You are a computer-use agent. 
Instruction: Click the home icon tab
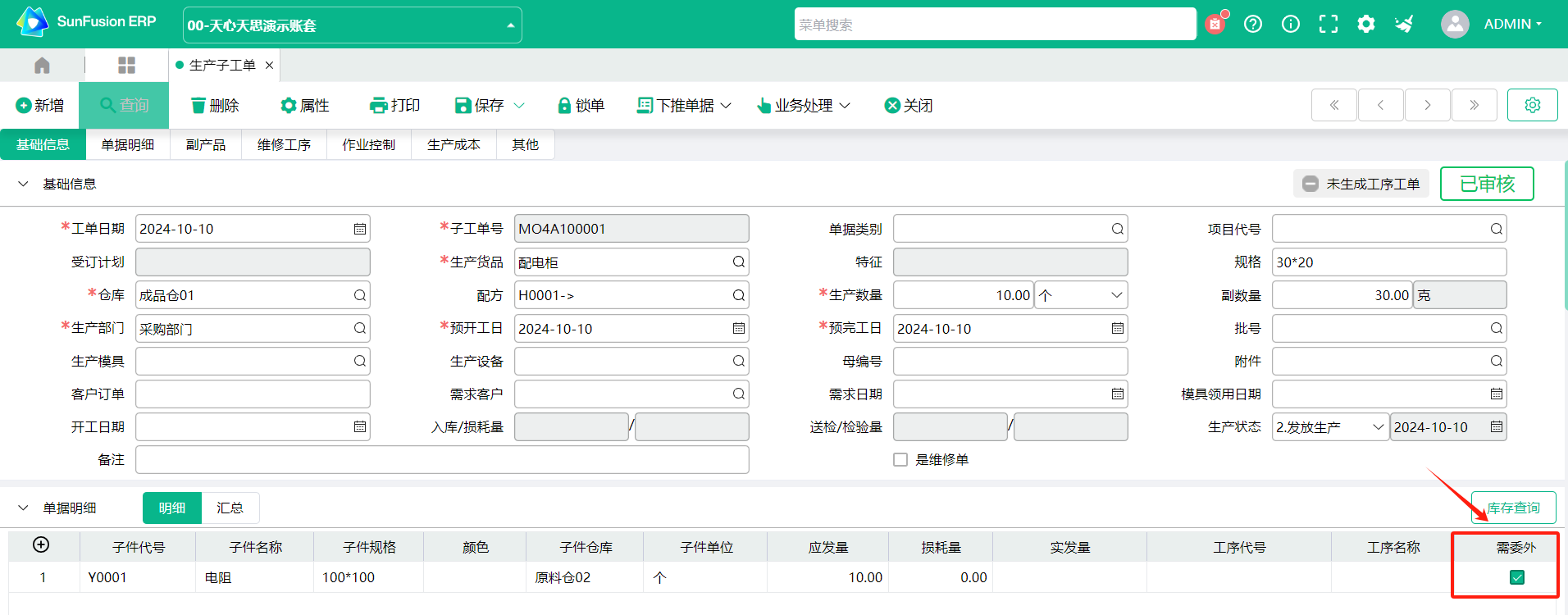click(42, 66)
